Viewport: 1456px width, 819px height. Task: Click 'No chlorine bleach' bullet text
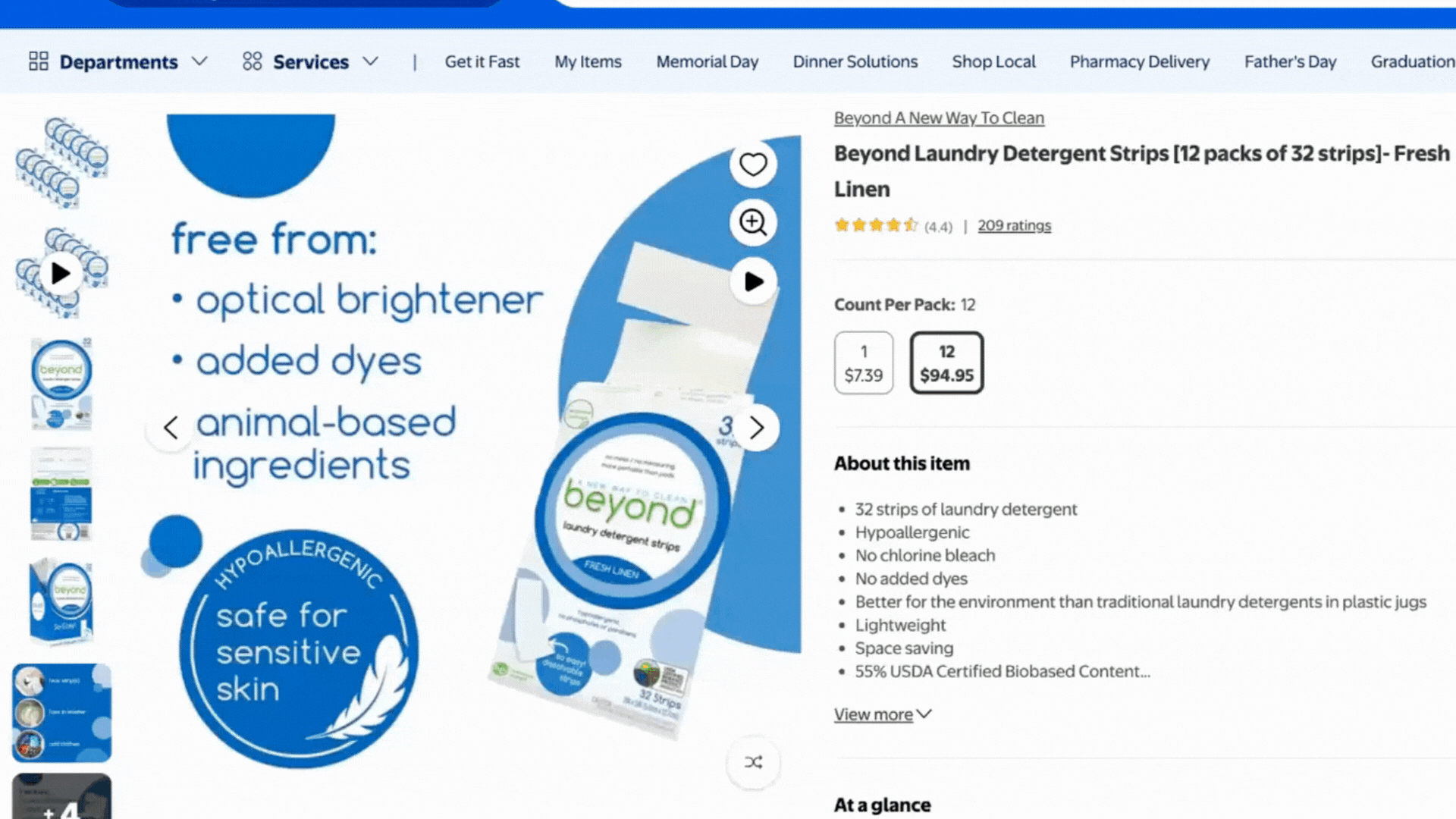925,556
